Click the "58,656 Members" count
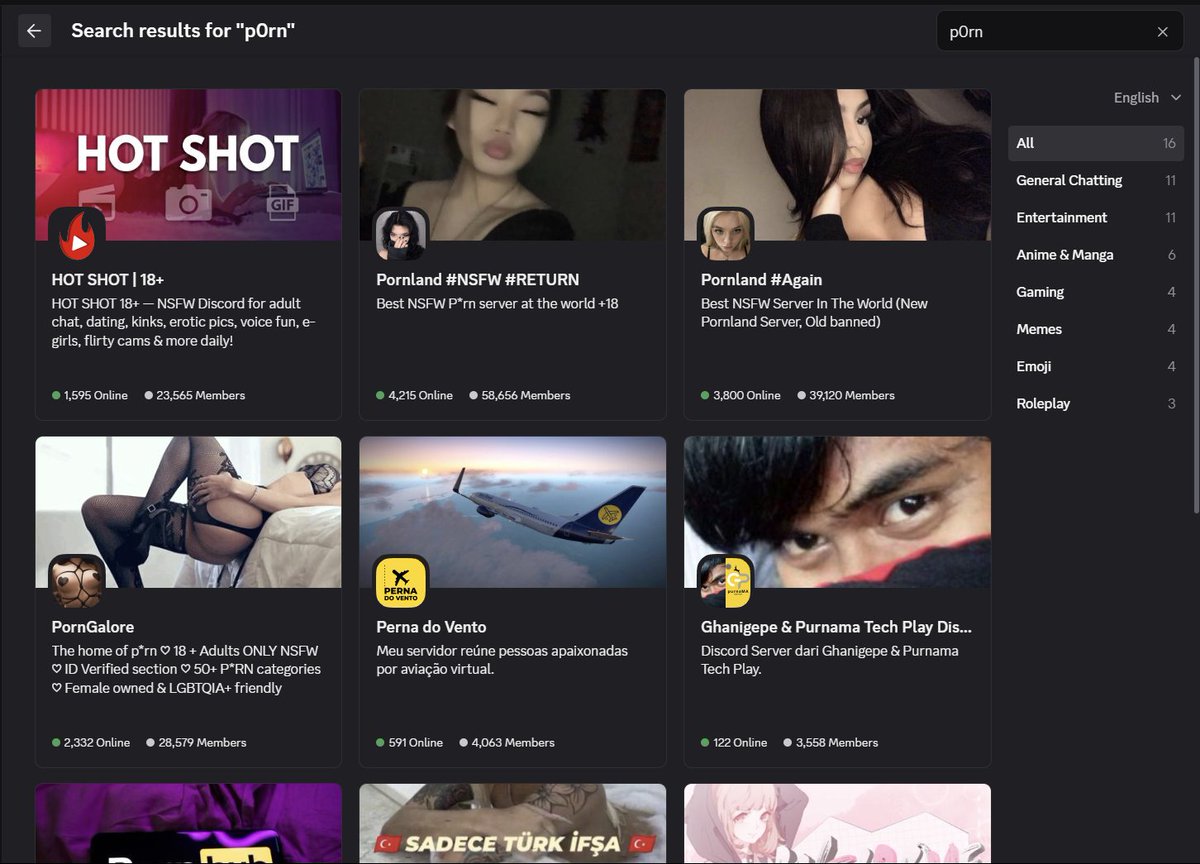1200x864 pixels. coord(526,395)
